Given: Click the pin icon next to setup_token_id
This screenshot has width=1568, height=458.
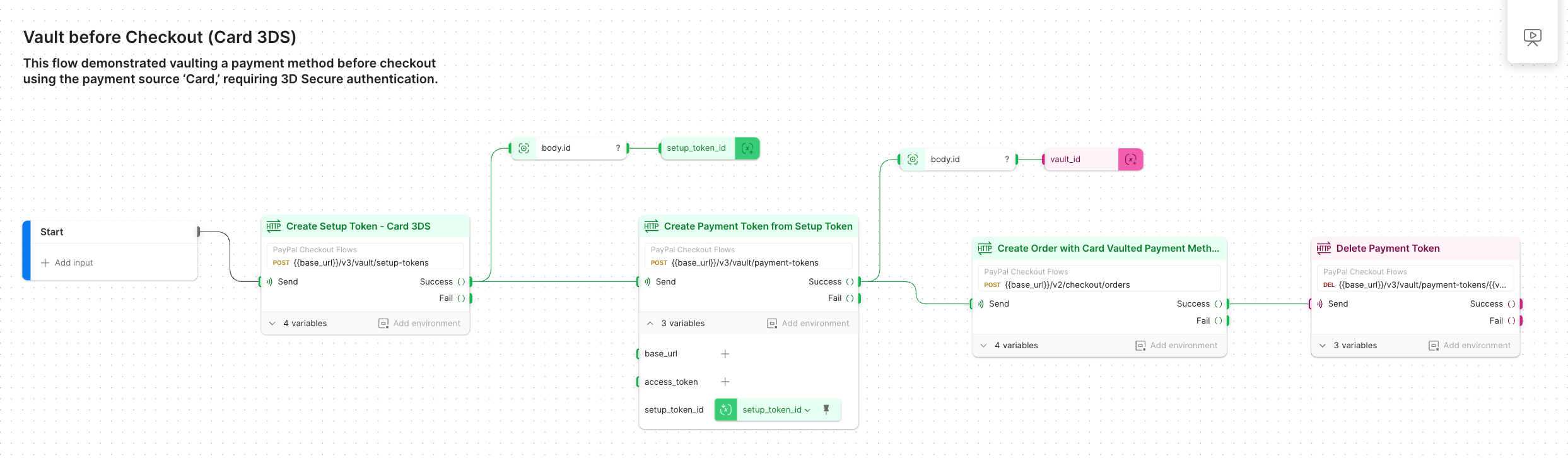Looking at the screenshot, I should pos(826,409).
